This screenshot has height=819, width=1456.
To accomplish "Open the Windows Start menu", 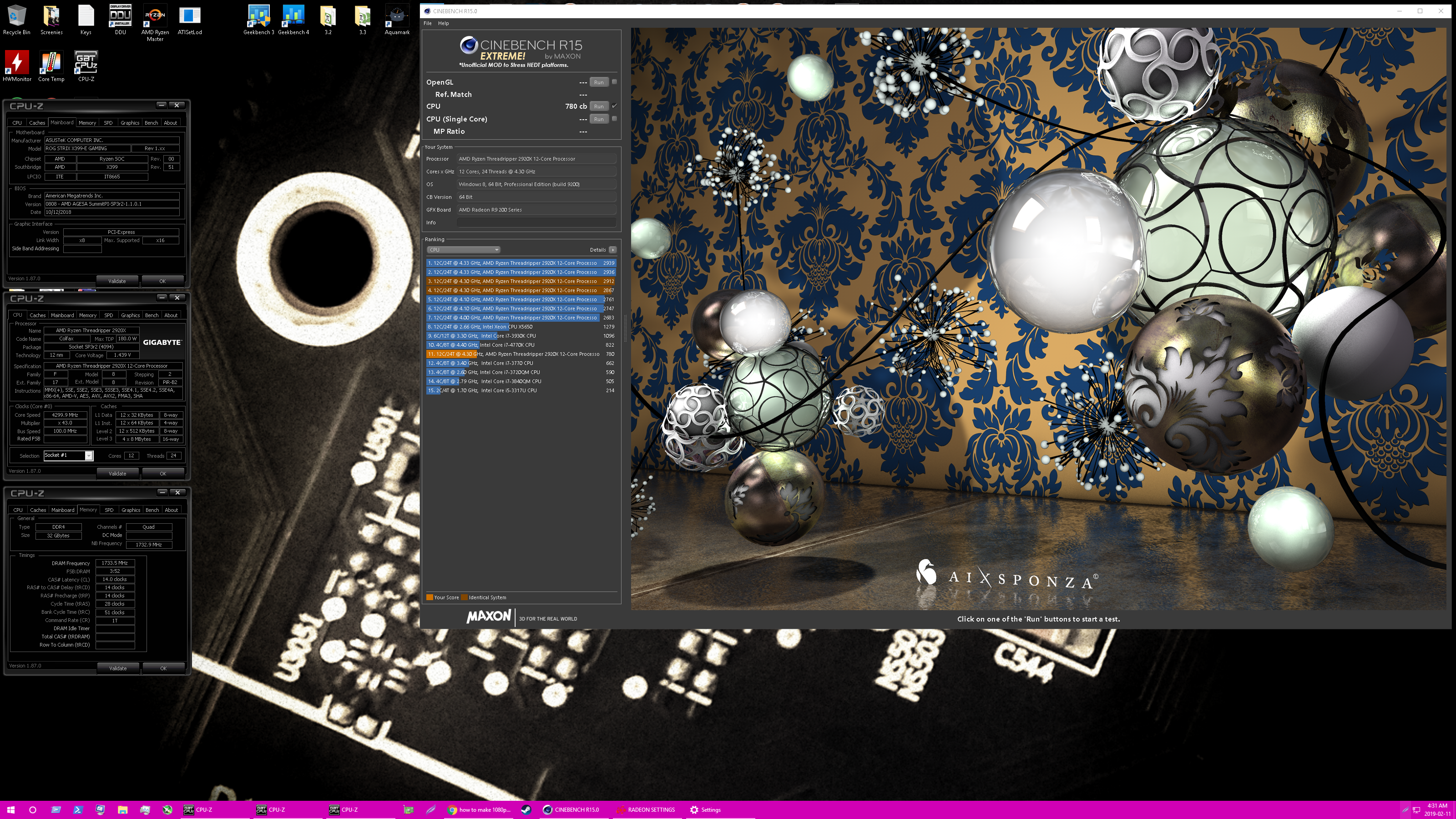I will (x=10, y=810).
